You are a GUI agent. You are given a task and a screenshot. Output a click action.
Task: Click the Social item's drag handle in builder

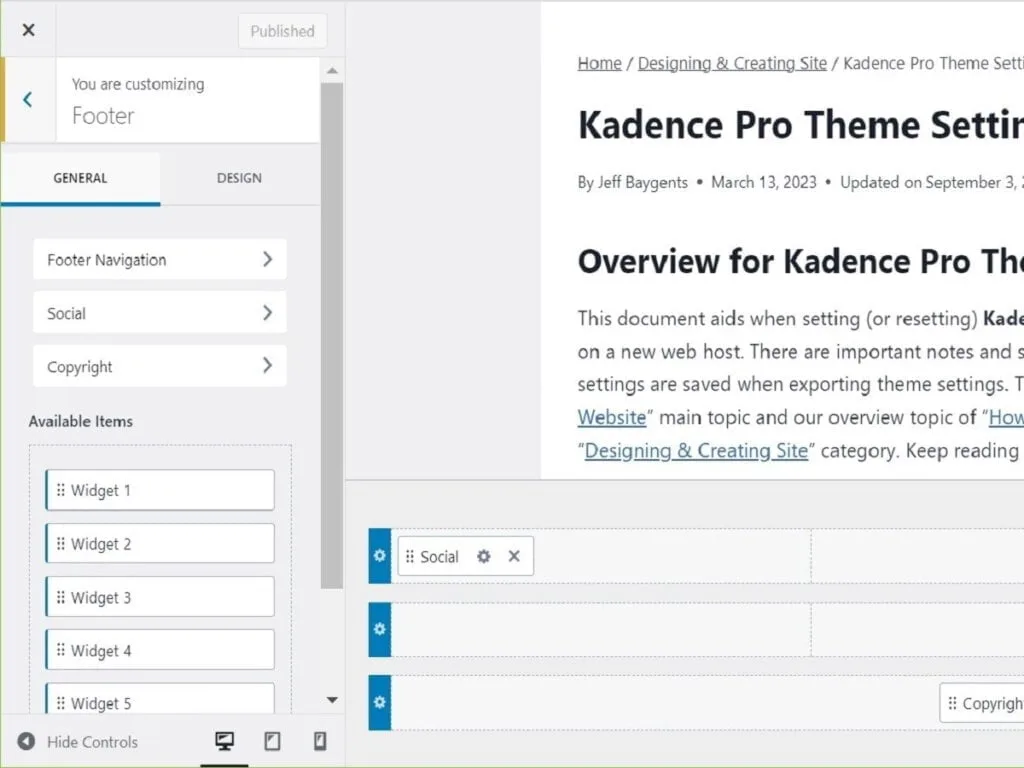(409, 556)
